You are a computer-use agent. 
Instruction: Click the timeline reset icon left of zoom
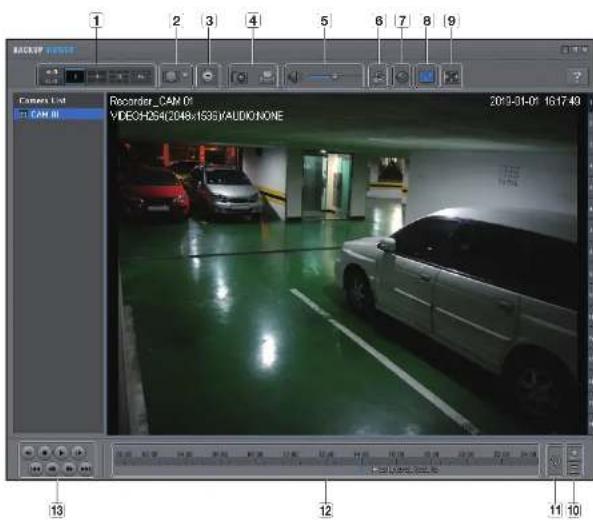(x=555, y=461)
